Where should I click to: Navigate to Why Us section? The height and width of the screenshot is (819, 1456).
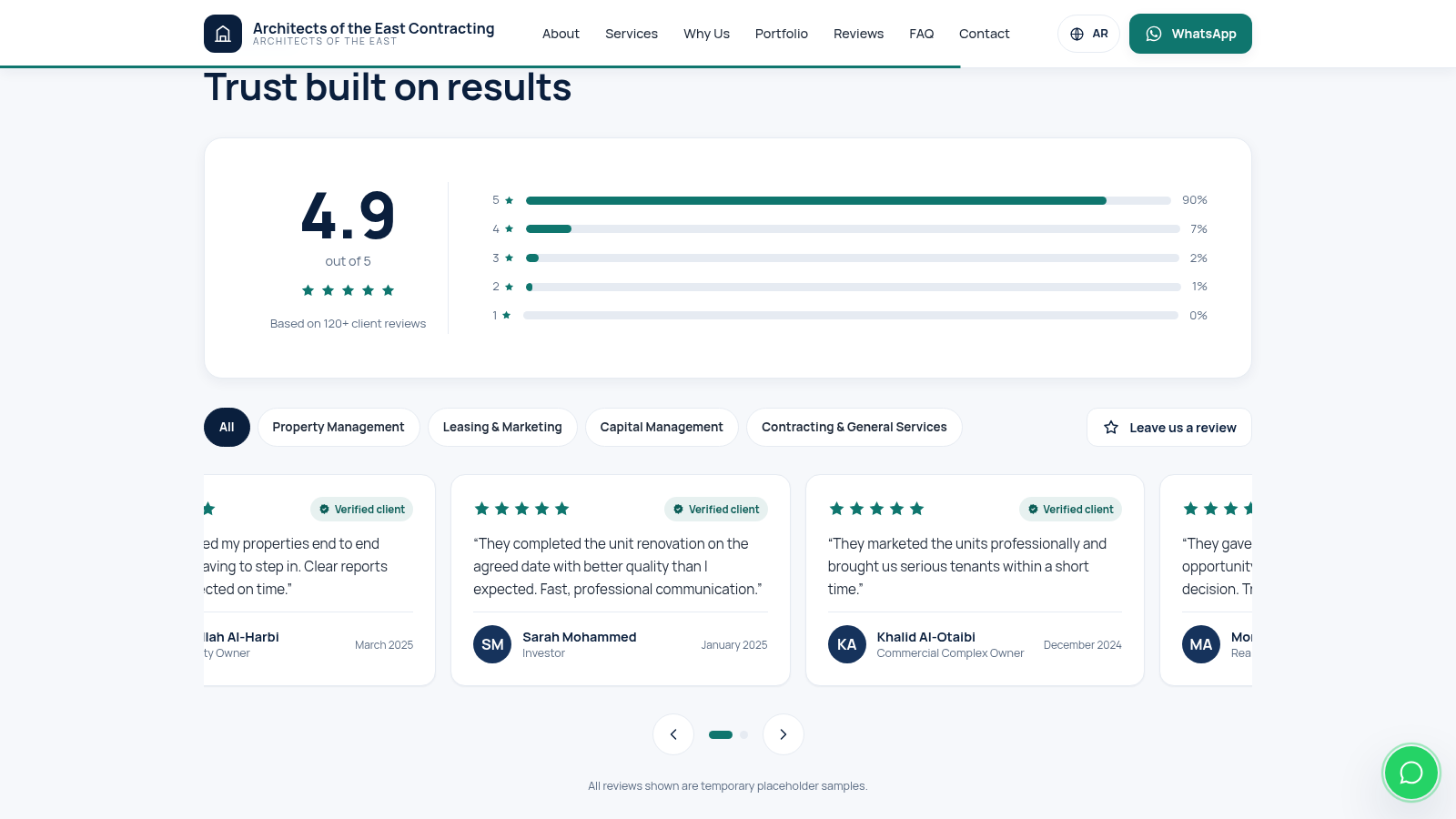(x=706, y=34)
